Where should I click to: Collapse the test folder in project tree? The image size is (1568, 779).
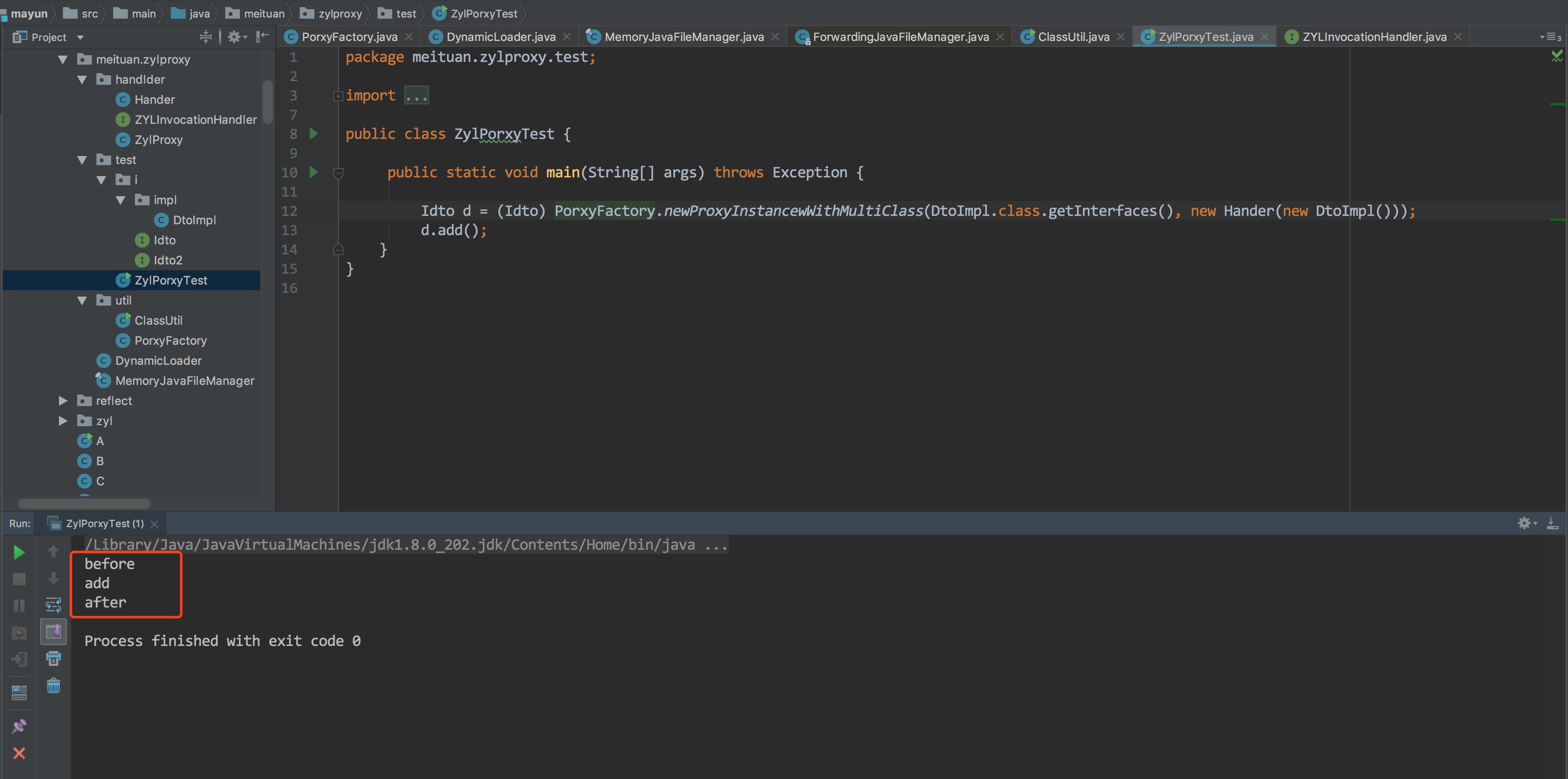click(82, 160)
